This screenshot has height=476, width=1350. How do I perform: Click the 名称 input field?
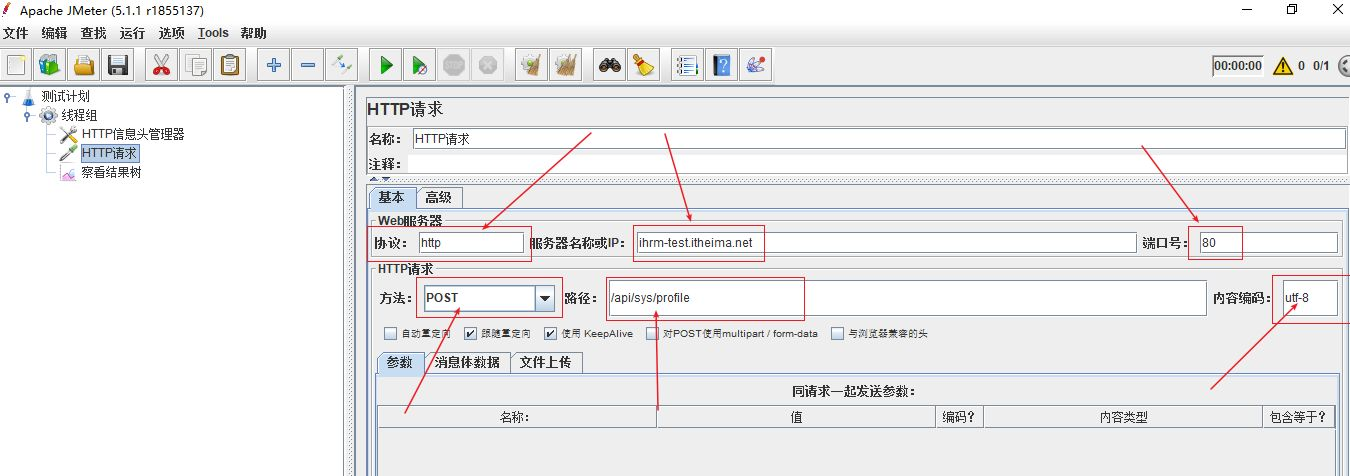pos(881,139)
